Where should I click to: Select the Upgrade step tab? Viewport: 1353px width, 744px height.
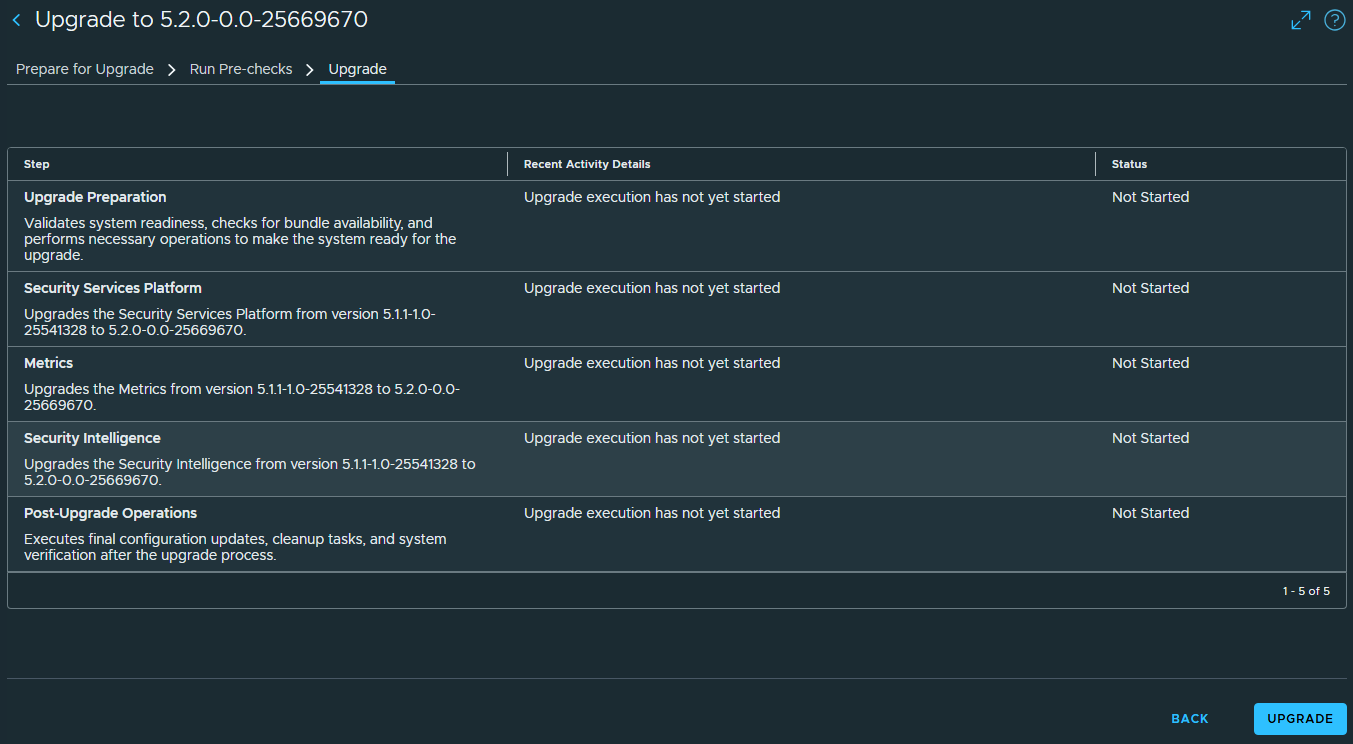pos(357,70)
